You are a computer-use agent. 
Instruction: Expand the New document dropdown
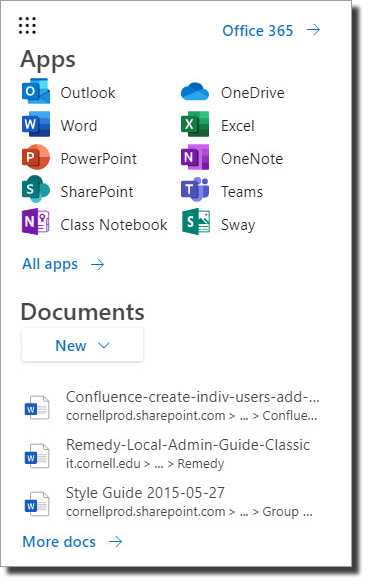82,345
